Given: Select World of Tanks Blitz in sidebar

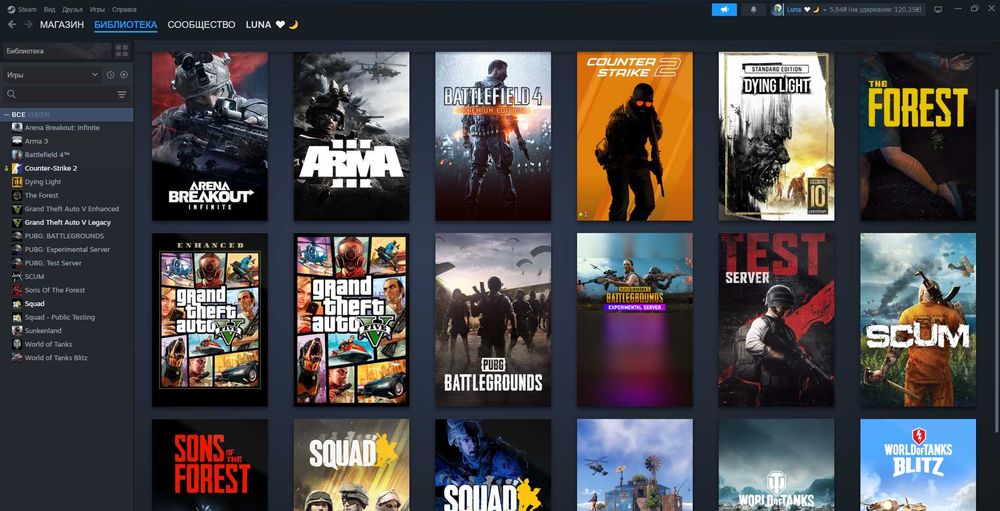Looking at the screenshot, I should click(x=56, y=358).
